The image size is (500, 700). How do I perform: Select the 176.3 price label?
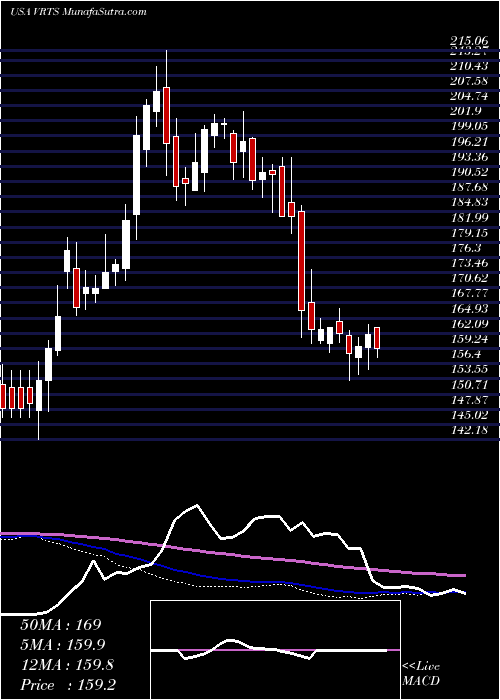click(467, 248)
